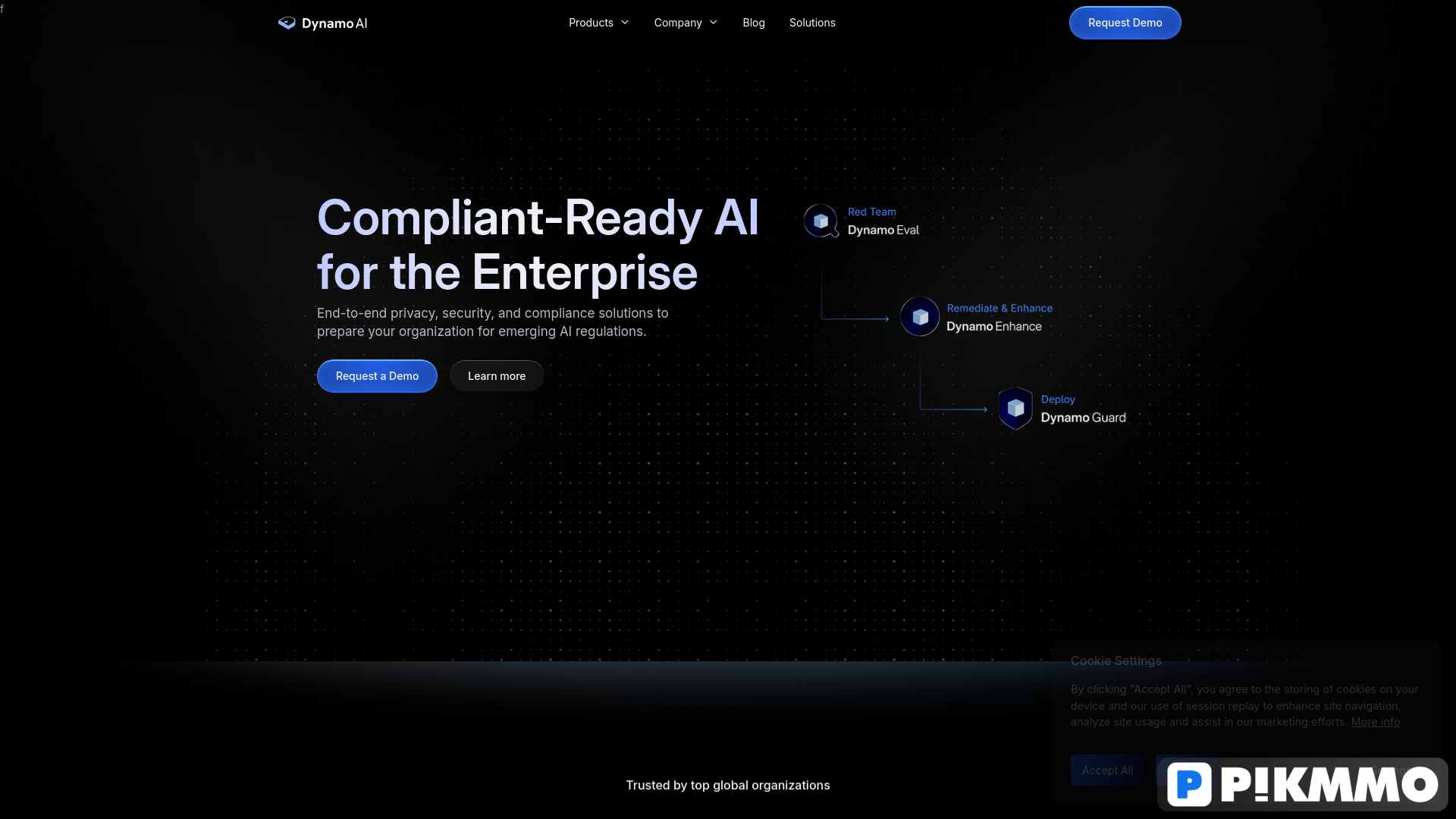Go to the Blog page
Screen dimensions: 1456x819
[753, 23]
